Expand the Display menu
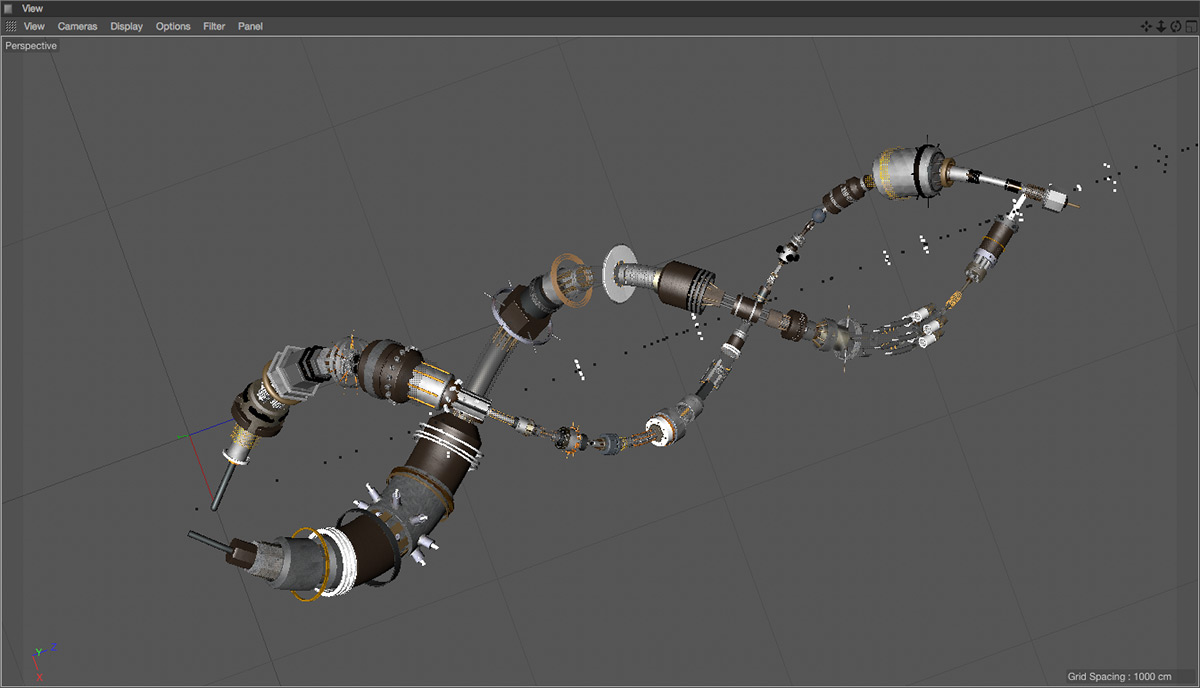This screenshot has width=1200, height=688. (x=126, y=26)
